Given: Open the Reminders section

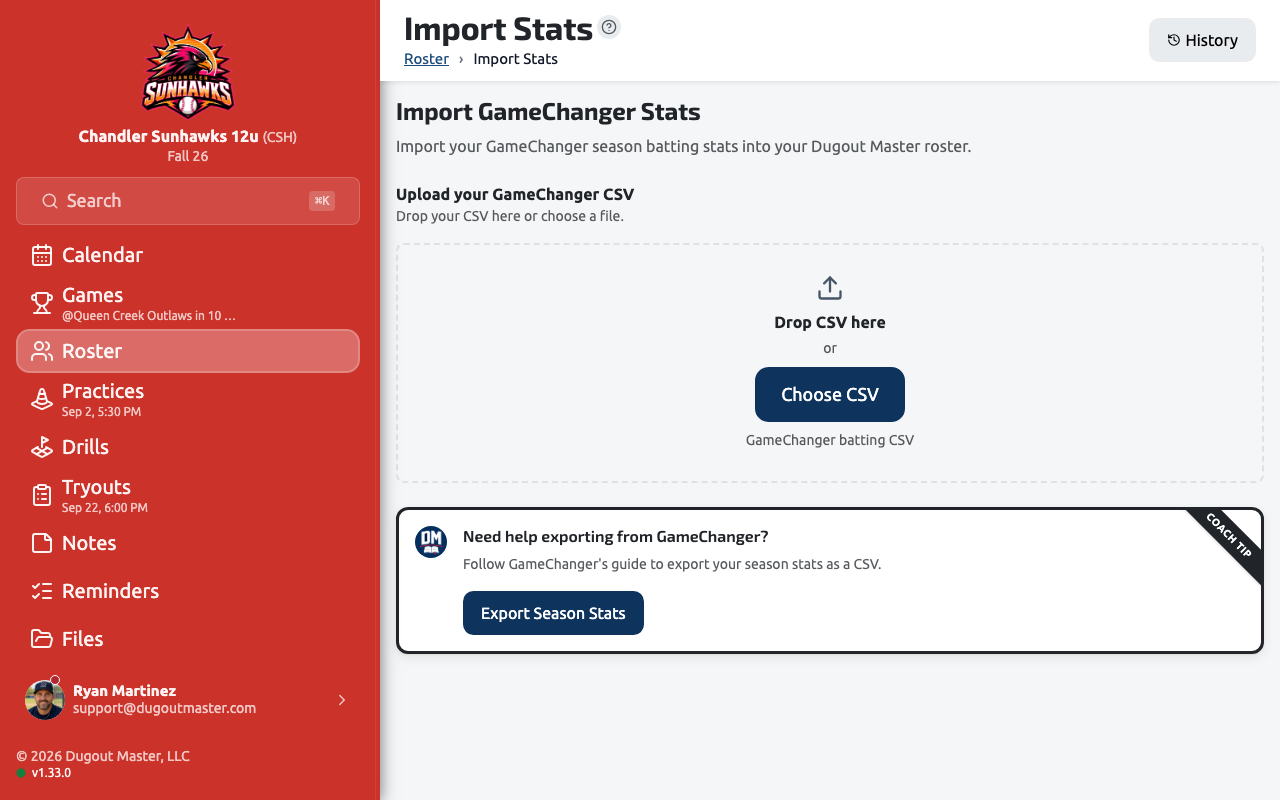Looking at the screenshot, I should (x=188, y=591).
